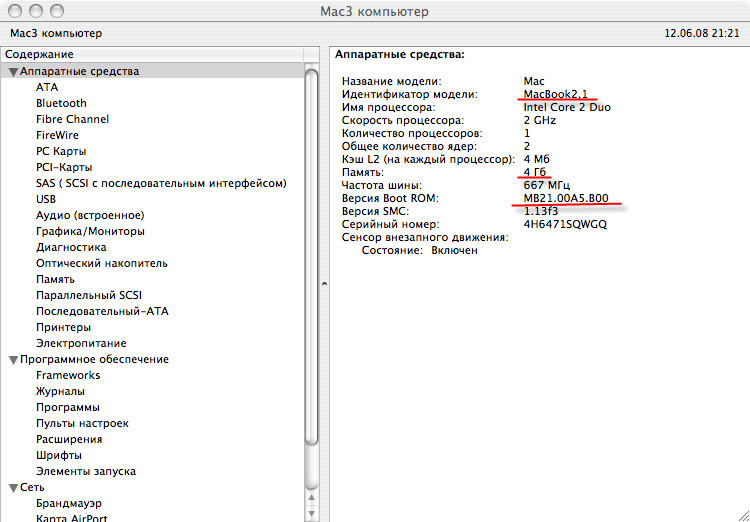Click the 667 МГц bus speed value

click(x=547, y=185)
